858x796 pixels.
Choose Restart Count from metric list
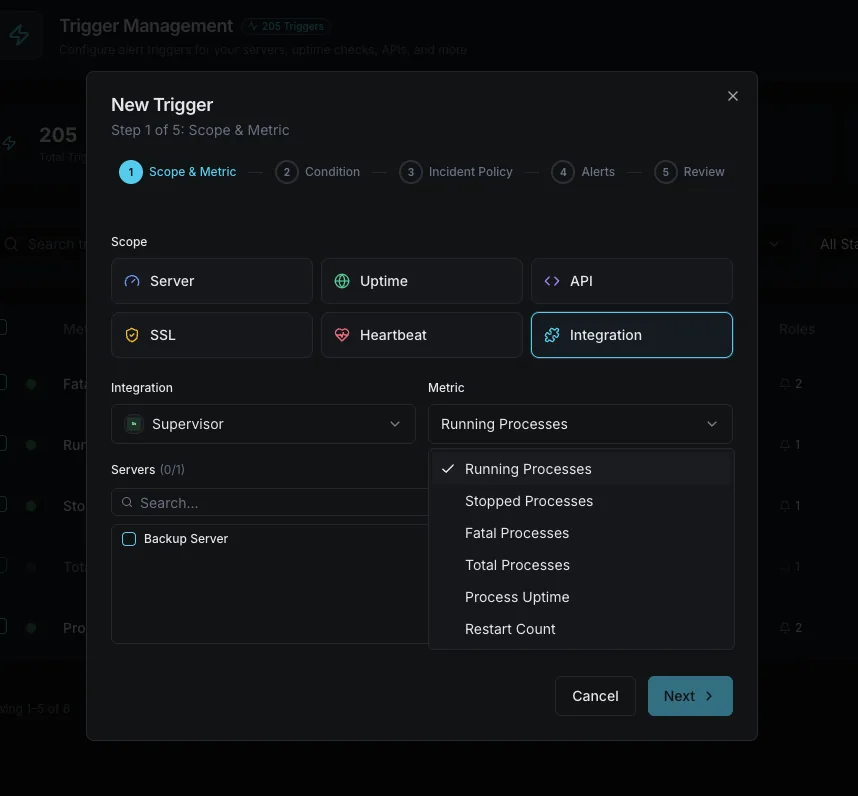tap(581, 629)
